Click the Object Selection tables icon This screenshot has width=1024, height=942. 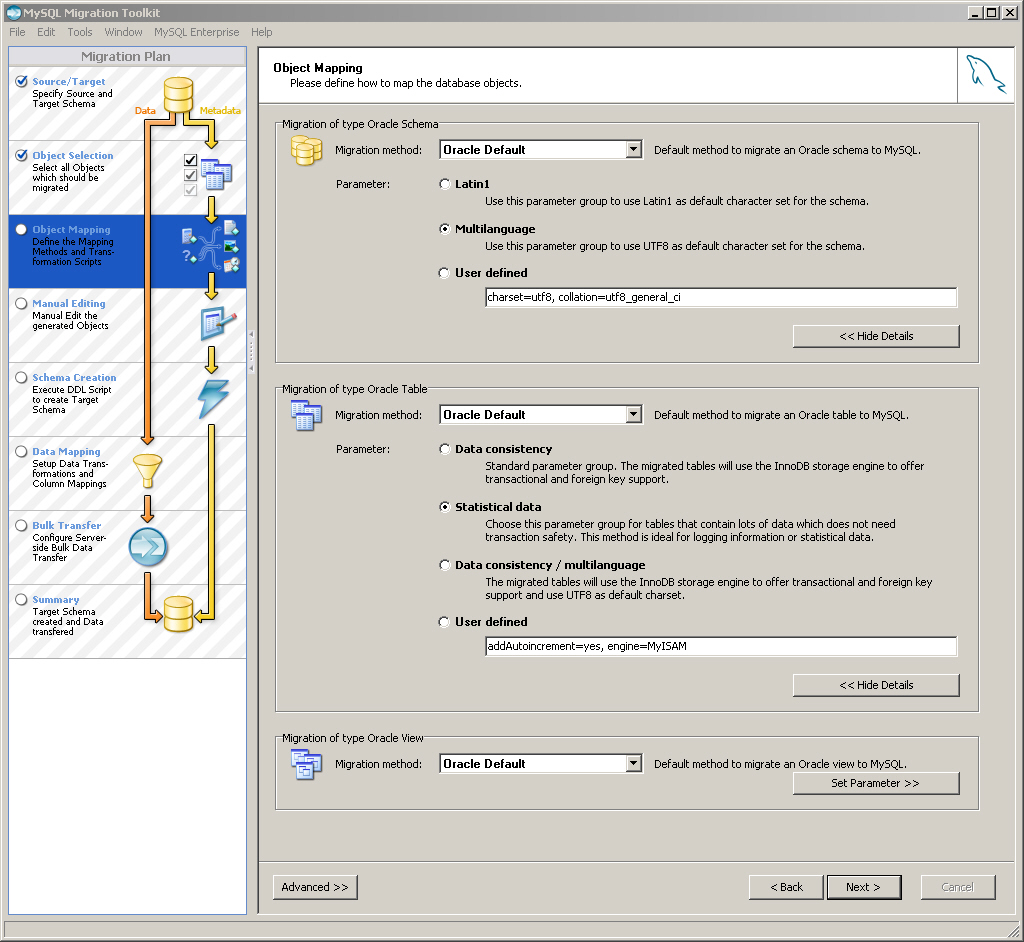point(216,174)
